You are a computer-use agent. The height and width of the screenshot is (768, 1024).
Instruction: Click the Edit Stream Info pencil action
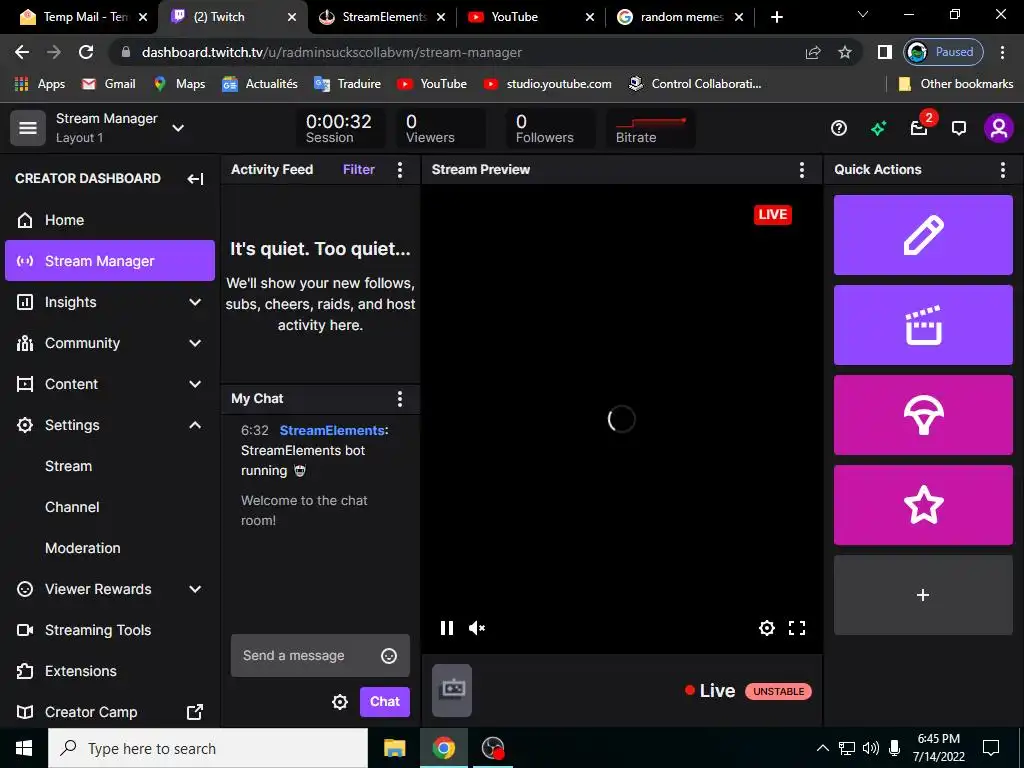[x=923, y=234]
